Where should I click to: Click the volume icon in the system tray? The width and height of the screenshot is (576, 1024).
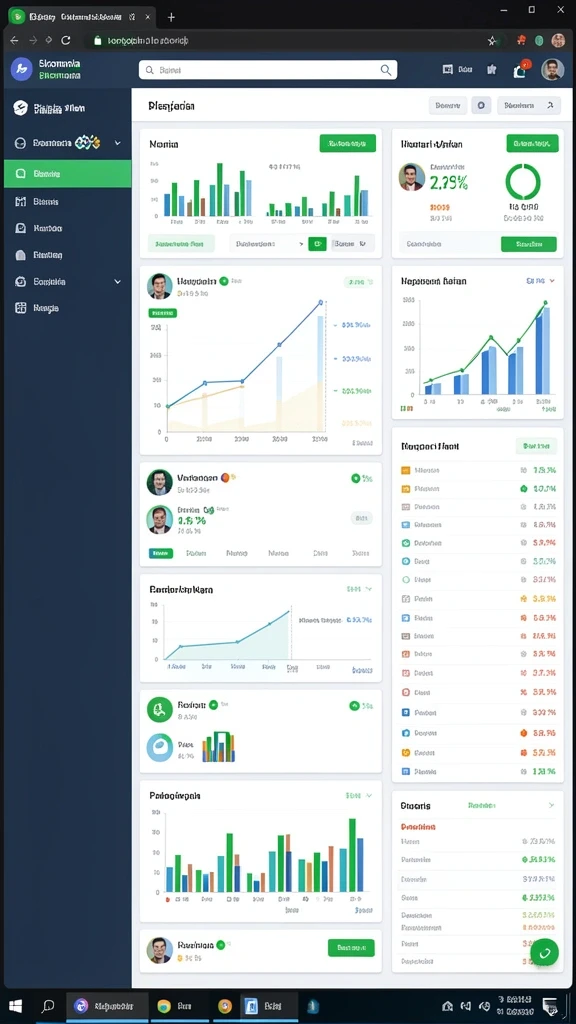[x=484, y=1006]
